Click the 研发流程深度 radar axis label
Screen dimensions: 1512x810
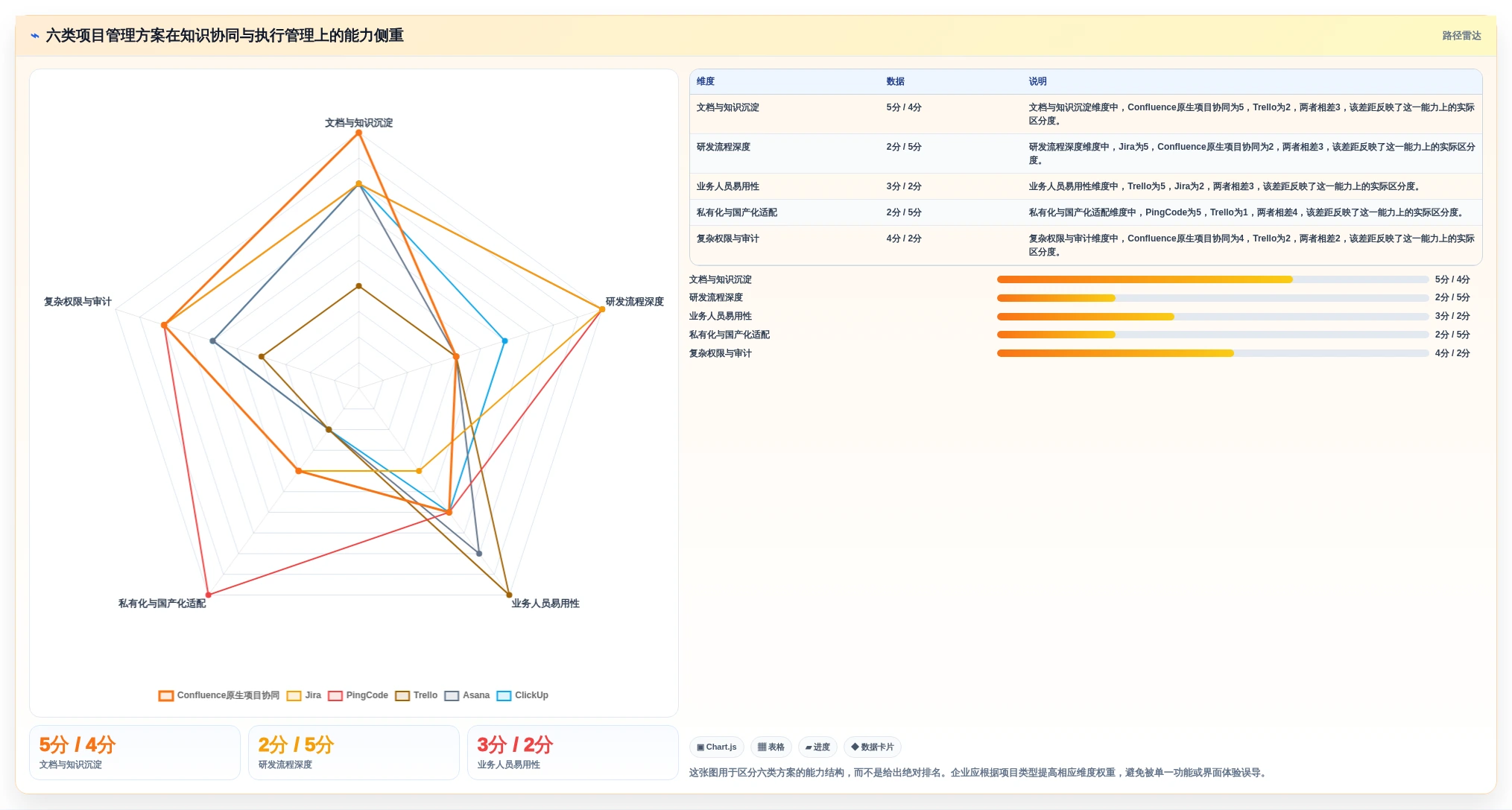(634, 302)
